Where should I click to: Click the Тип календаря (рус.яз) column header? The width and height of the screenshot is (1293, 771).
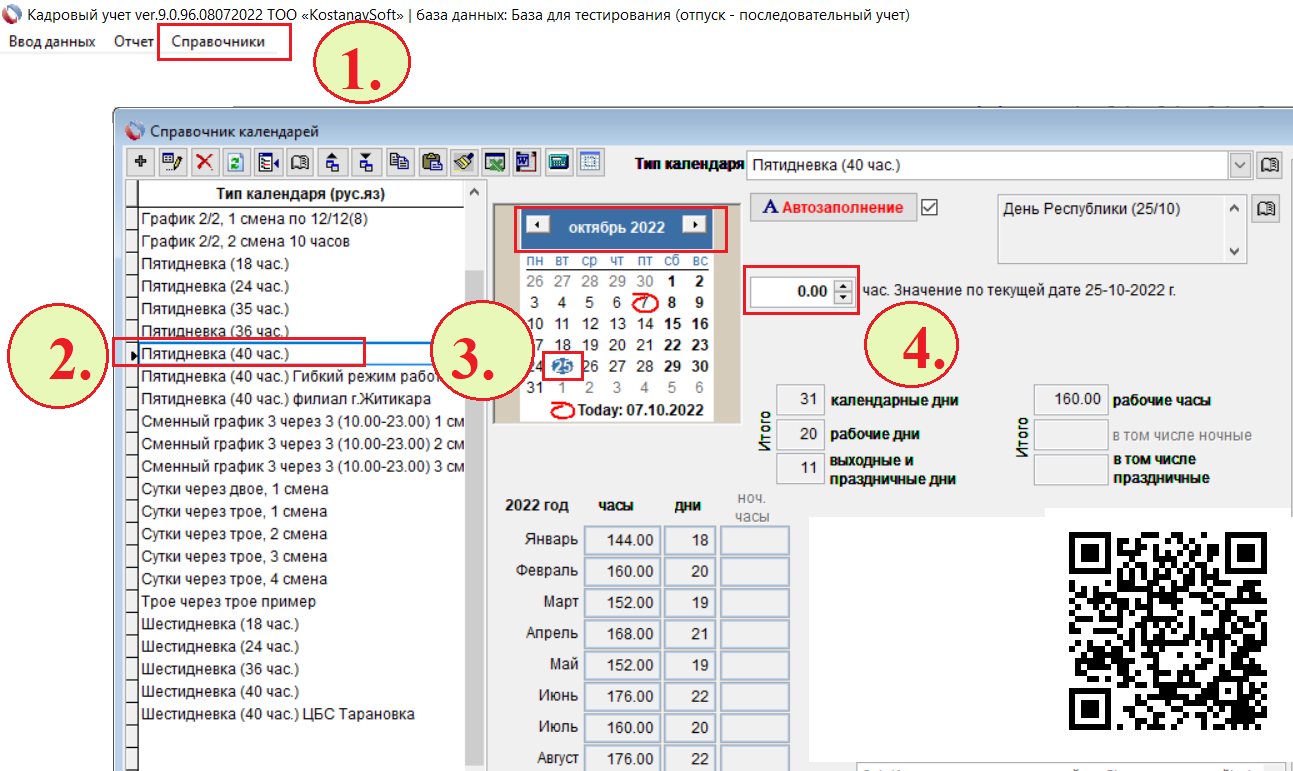301,194
